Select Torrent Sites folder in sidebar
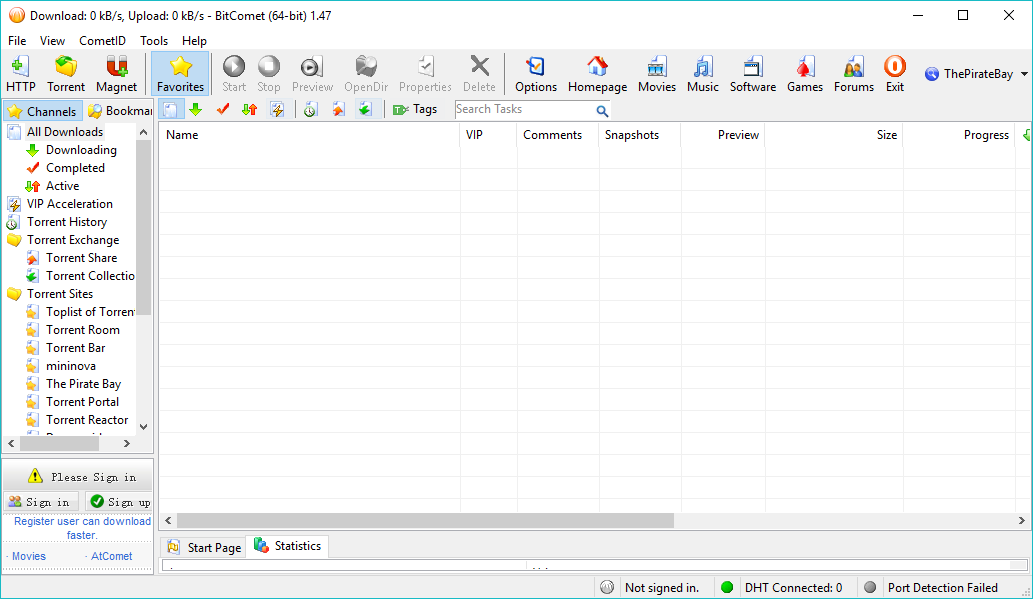 [60, 294]
